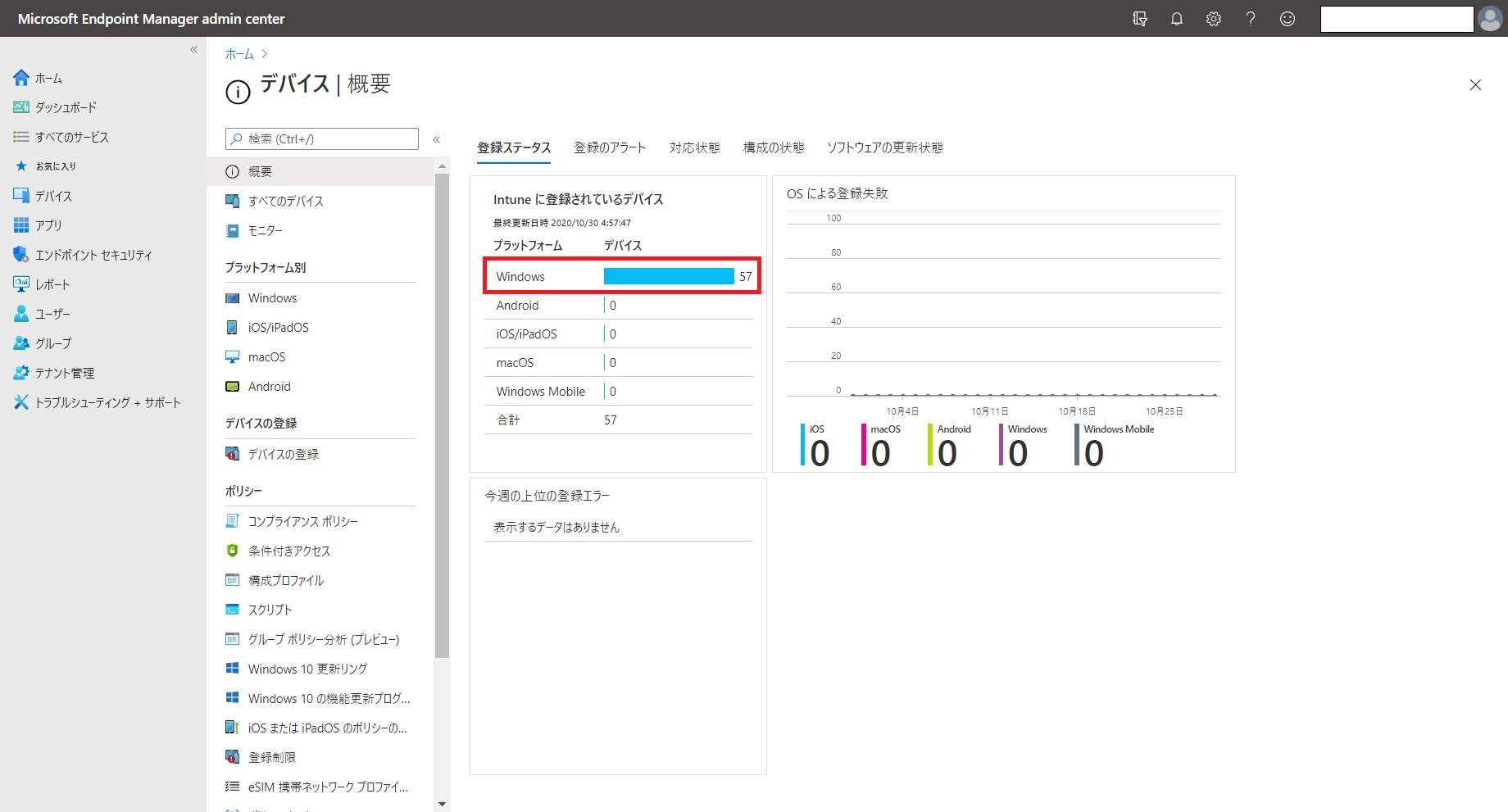Click the iOS/iPadOS platform icon

[233, 327]
